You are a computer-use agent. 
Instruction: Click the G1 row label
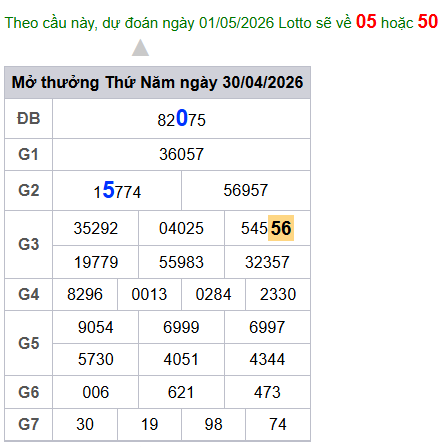pyautogui.click(x=29, y=154)
